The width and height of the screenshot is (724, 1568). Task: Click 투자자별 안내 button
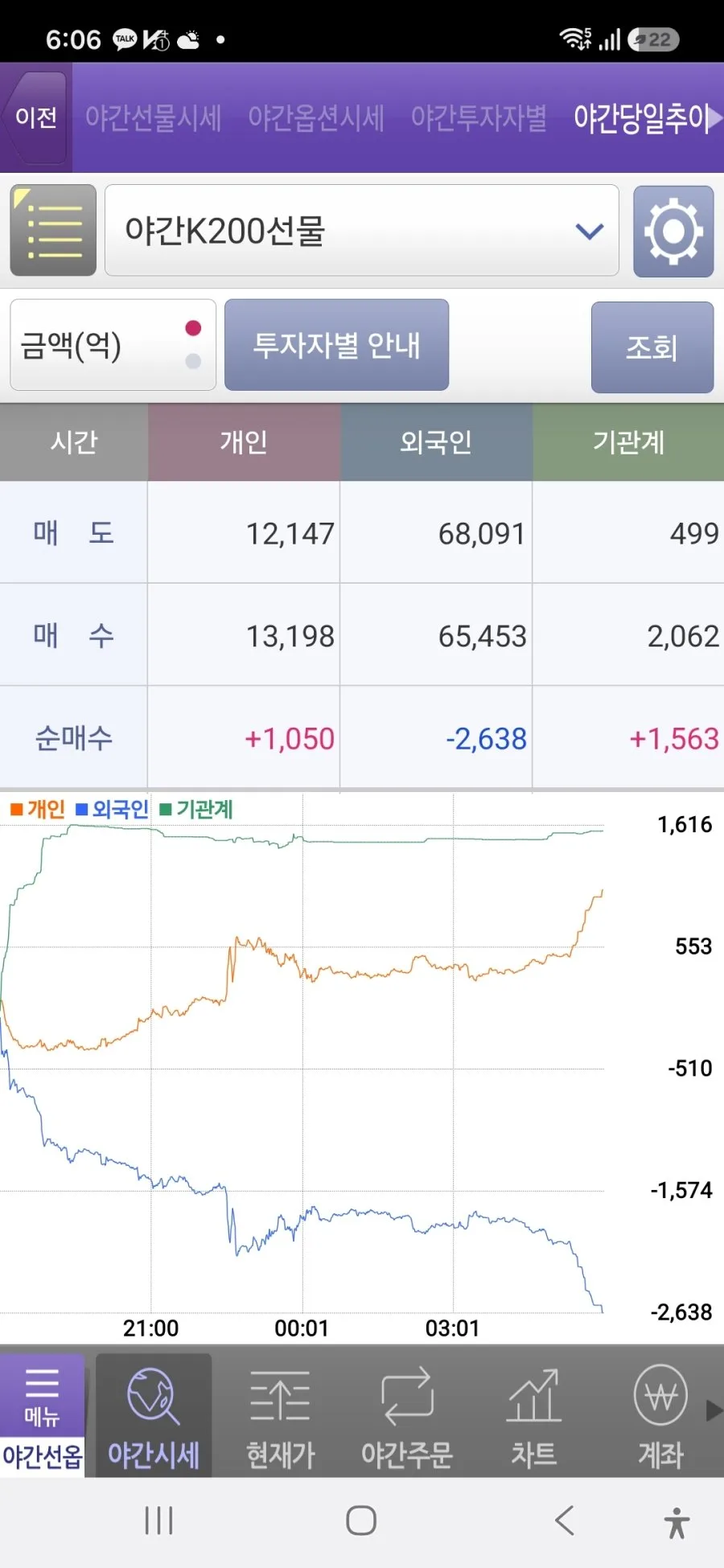tap(336, 345)
